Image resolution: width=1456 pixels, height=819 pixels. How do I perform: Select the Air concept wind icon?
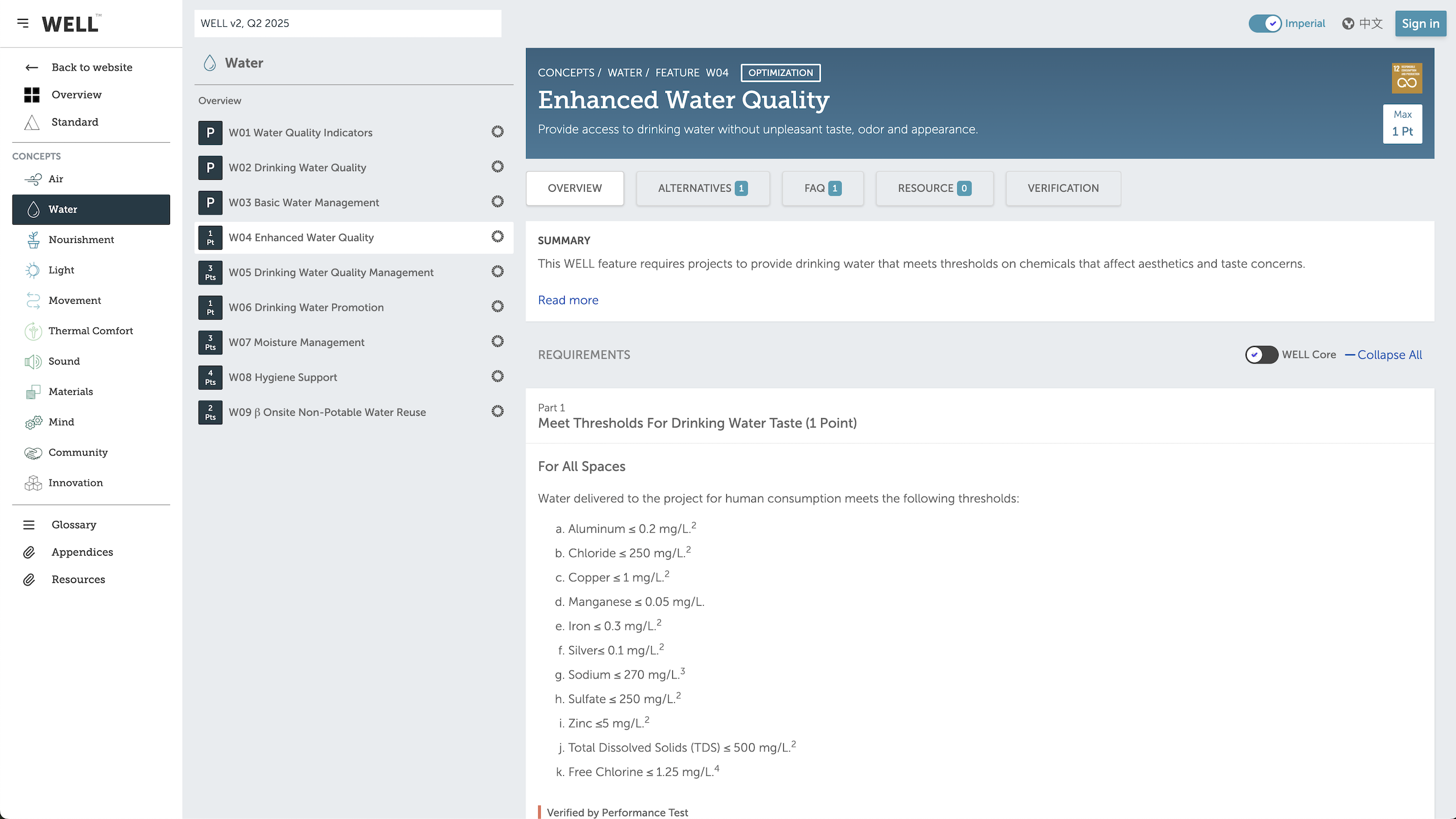point(33,179)
